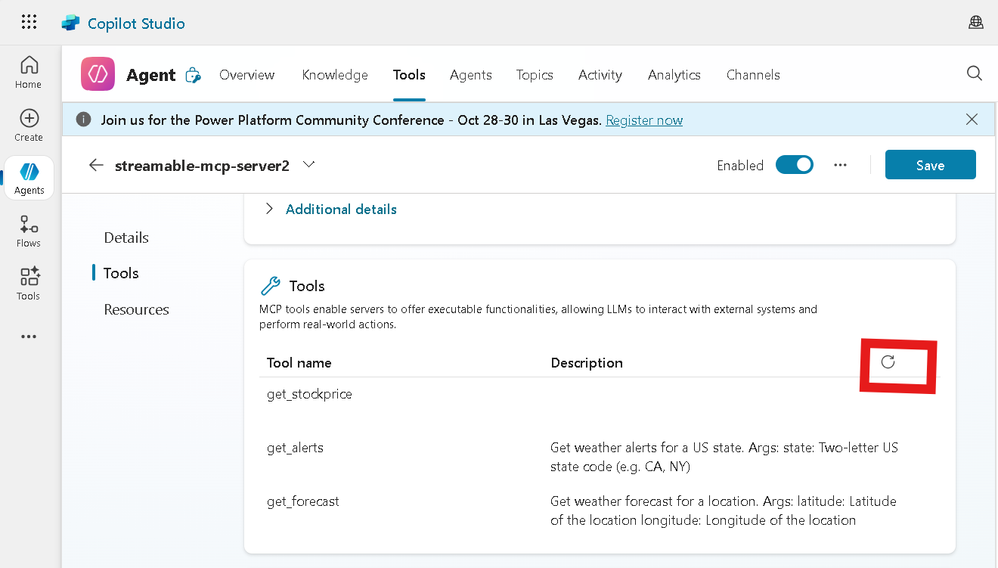Open the more options ellipsis beside Save
998x568 pixels.
coord(840,165)
